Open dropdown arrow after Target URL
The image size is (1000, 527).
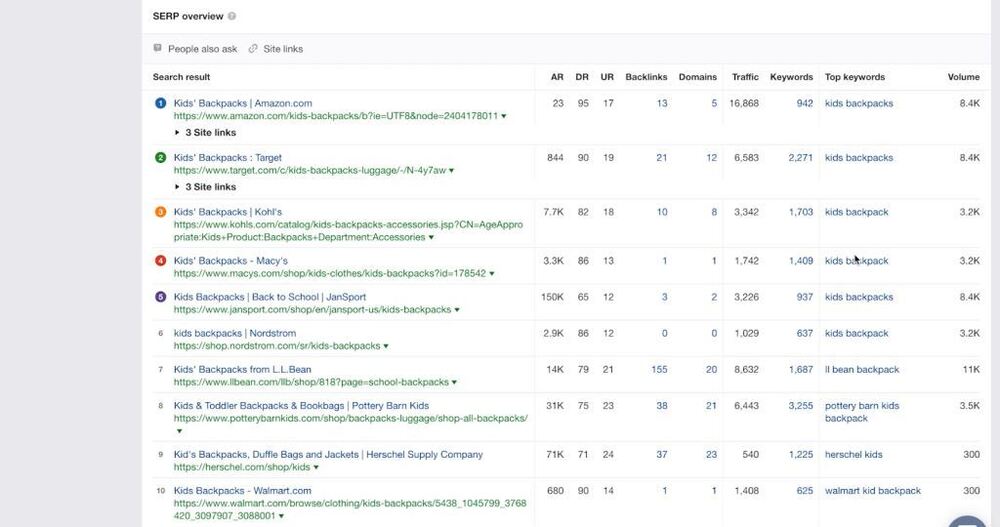pyautogui.click(x=452, y=170)
